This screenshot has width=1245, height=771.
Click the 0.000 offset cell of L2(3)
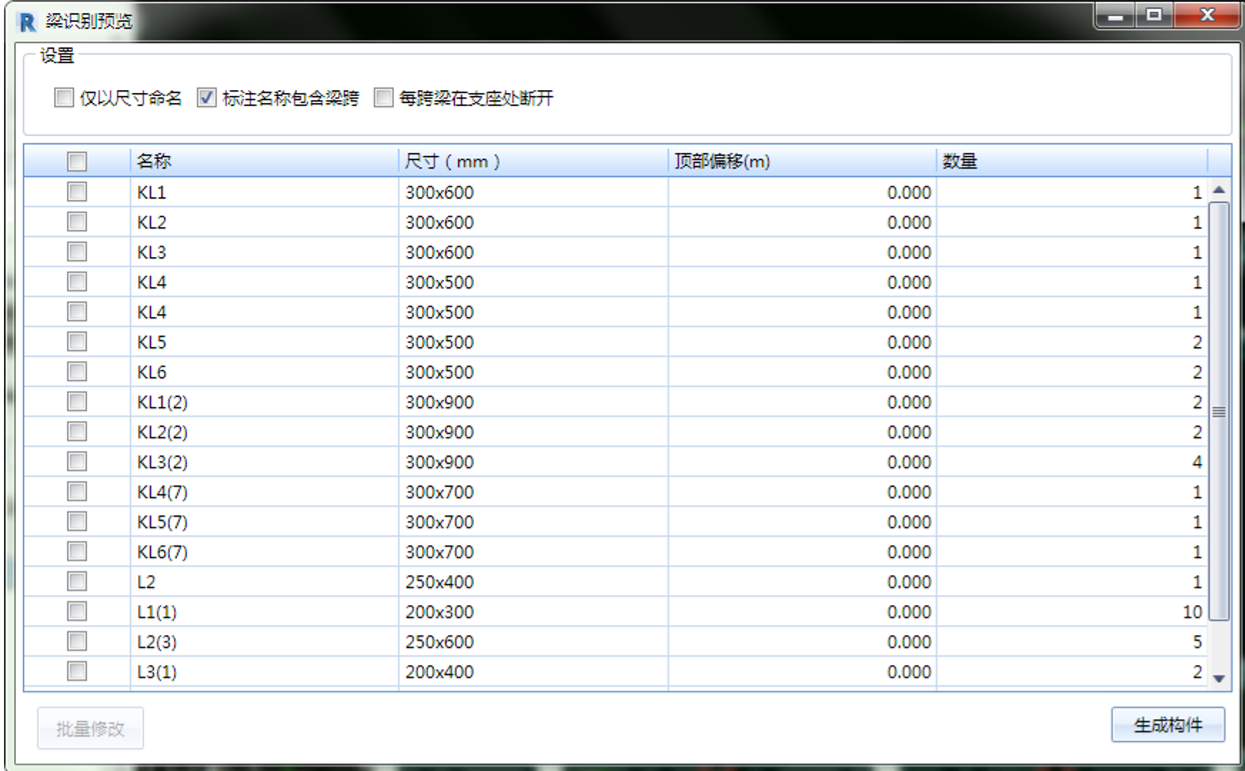point(802,642)
